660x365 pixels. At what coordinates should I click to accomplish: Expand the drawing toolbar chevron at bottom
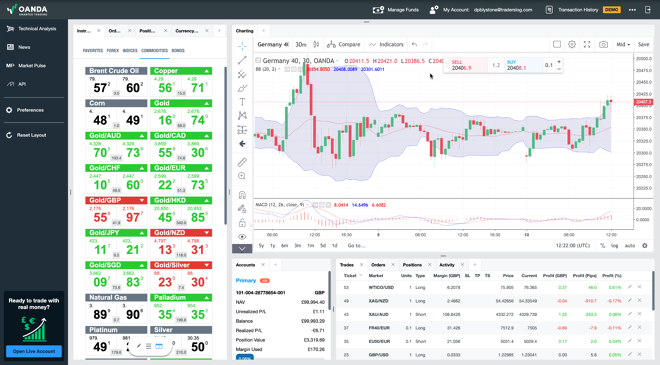click(242, 249)
